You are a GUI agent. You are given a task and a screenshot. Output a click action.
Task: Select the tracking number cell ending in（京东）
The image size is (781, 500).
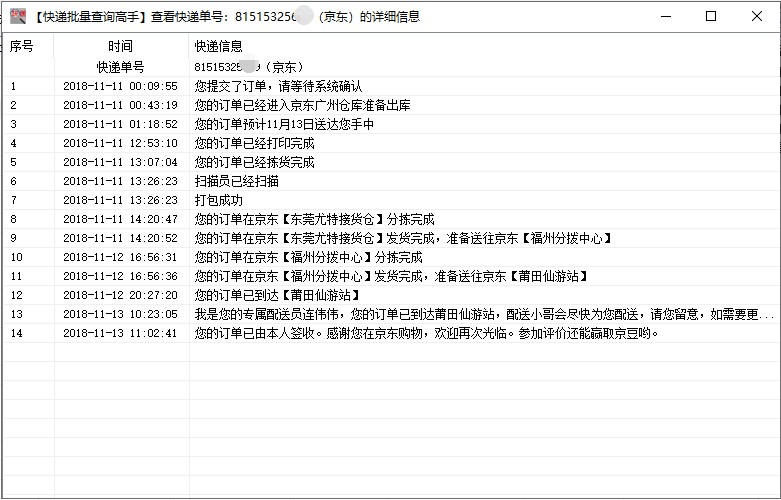coord(249,67)
